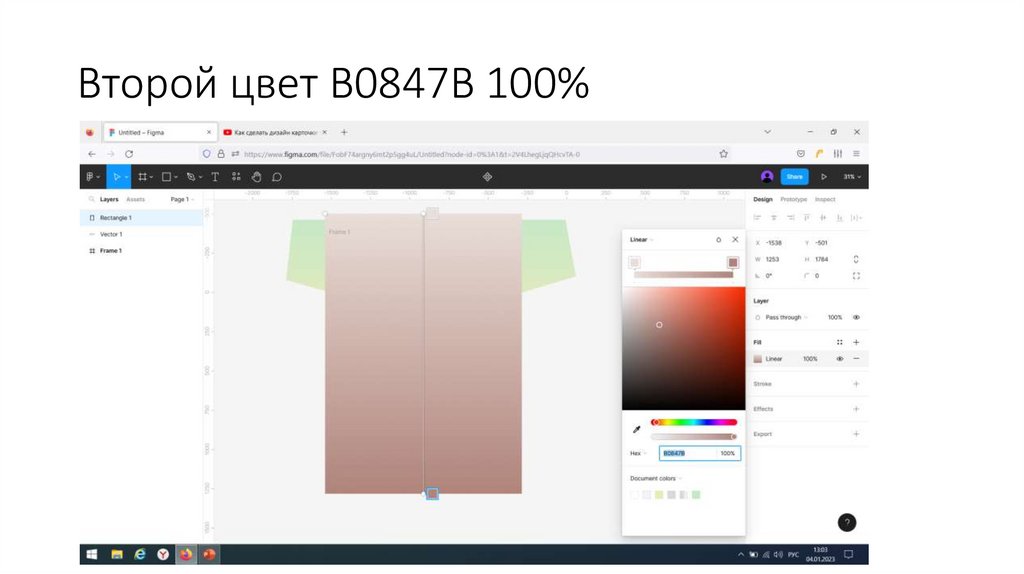Select the Vector 1 layer
The width and height of the screenshot is (1024, 574).
[141, 234]
